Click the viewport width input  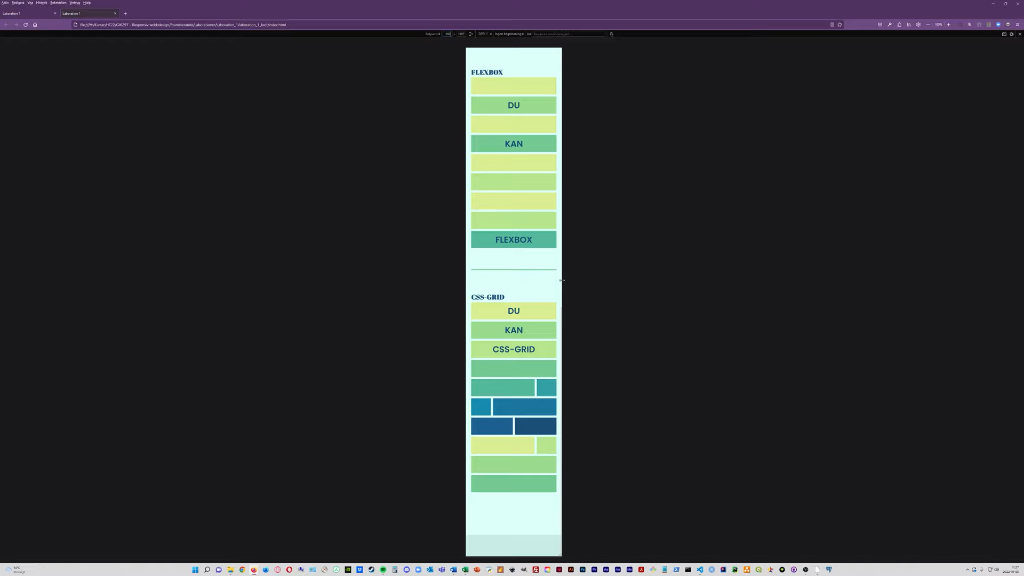448,34
